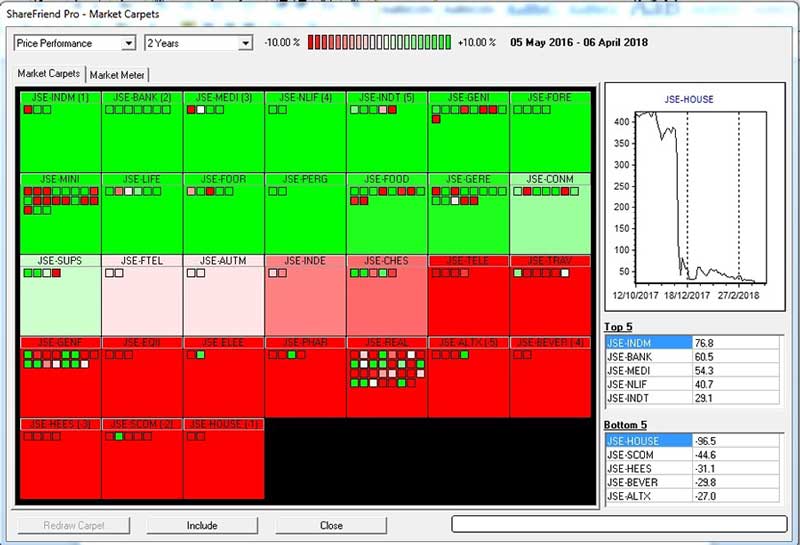Select JSE-NLIF in the Top 5 list

coord(648,384)
